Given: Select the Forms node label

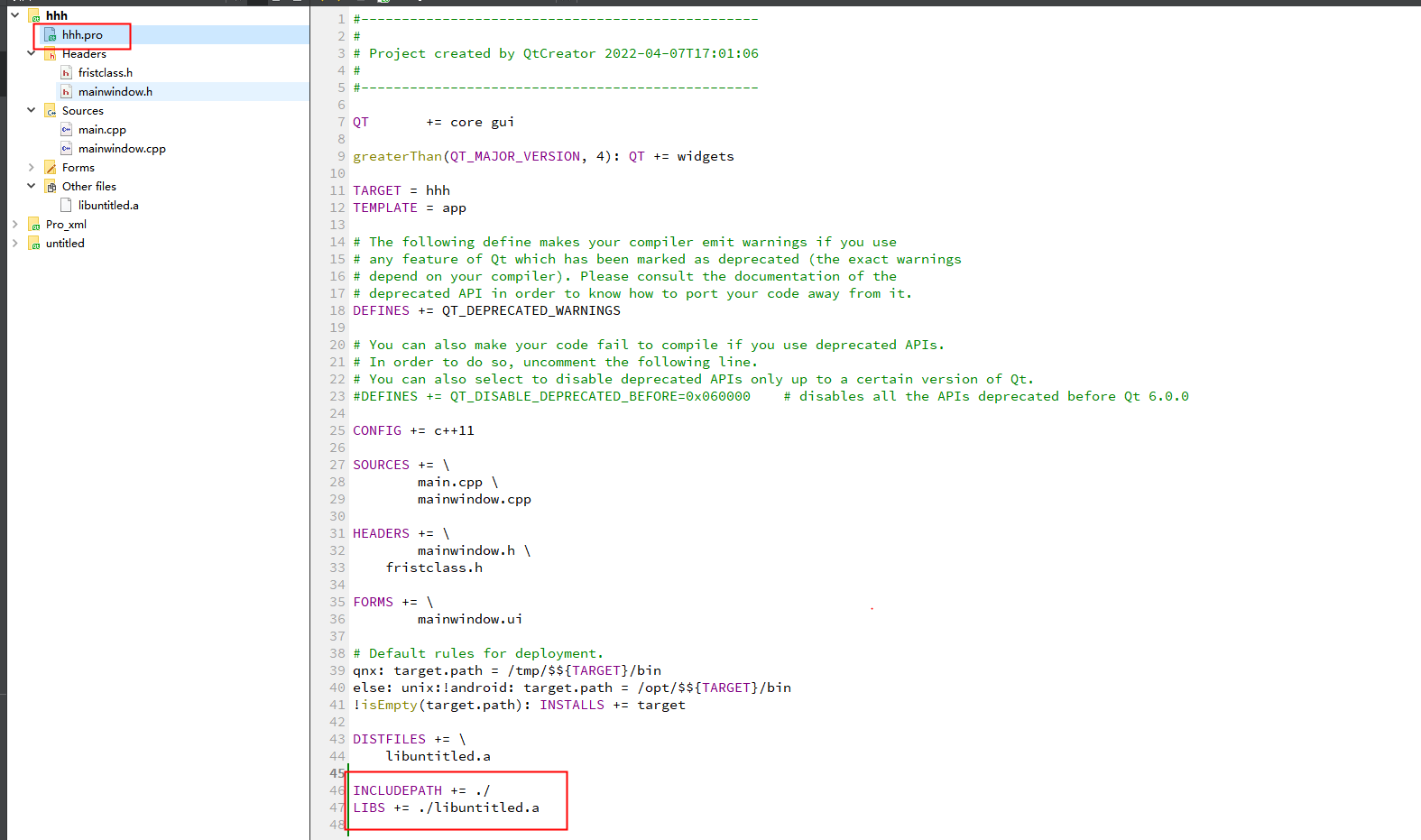Looking at the screenshot, I should [78, 168].
